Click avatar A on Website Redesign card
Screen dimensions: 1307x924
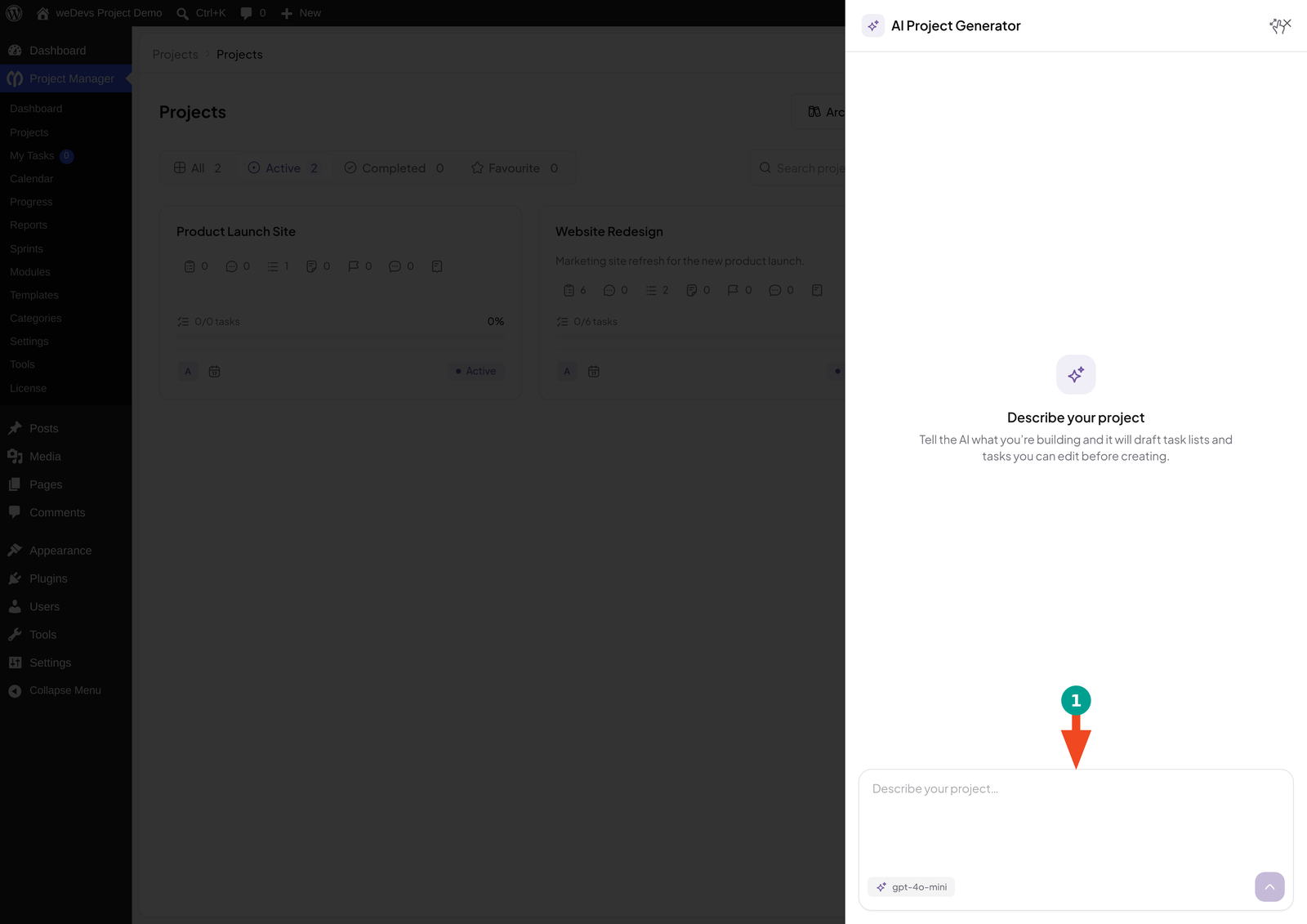coord(567,371)
